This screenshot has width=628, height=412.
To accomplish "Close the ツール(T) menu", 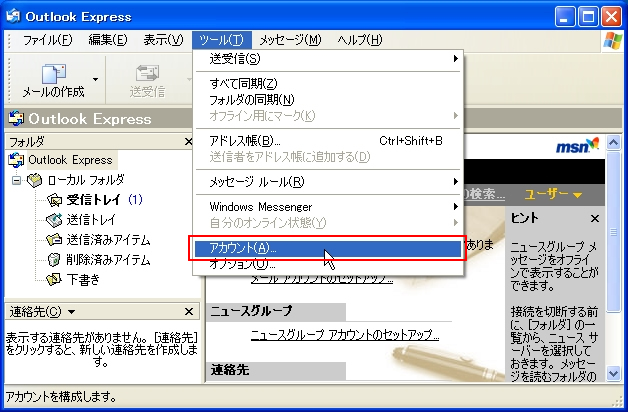I will click(x=221, y=40).
